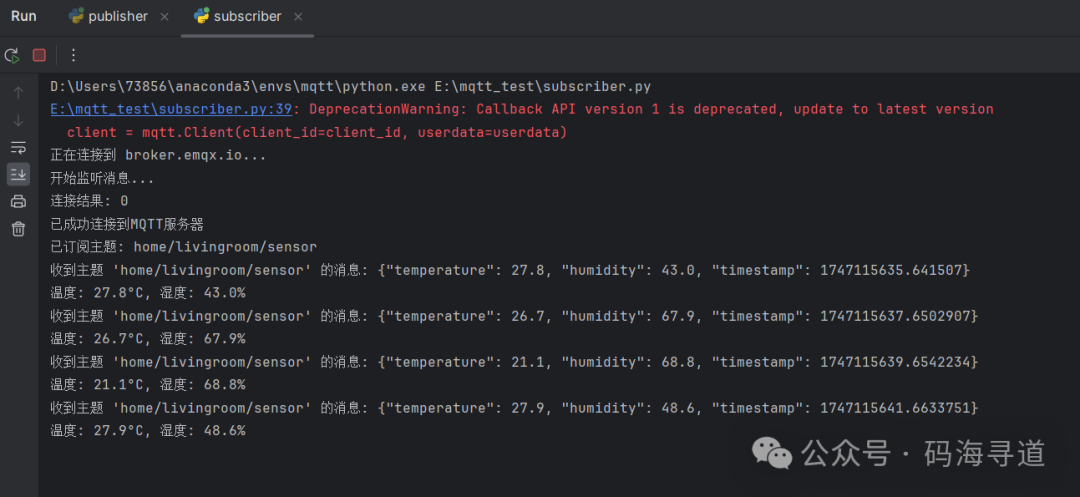Click the message line with temperature 26.7
This screenshot has width=1080, height=497.
[x=514, y=316]
